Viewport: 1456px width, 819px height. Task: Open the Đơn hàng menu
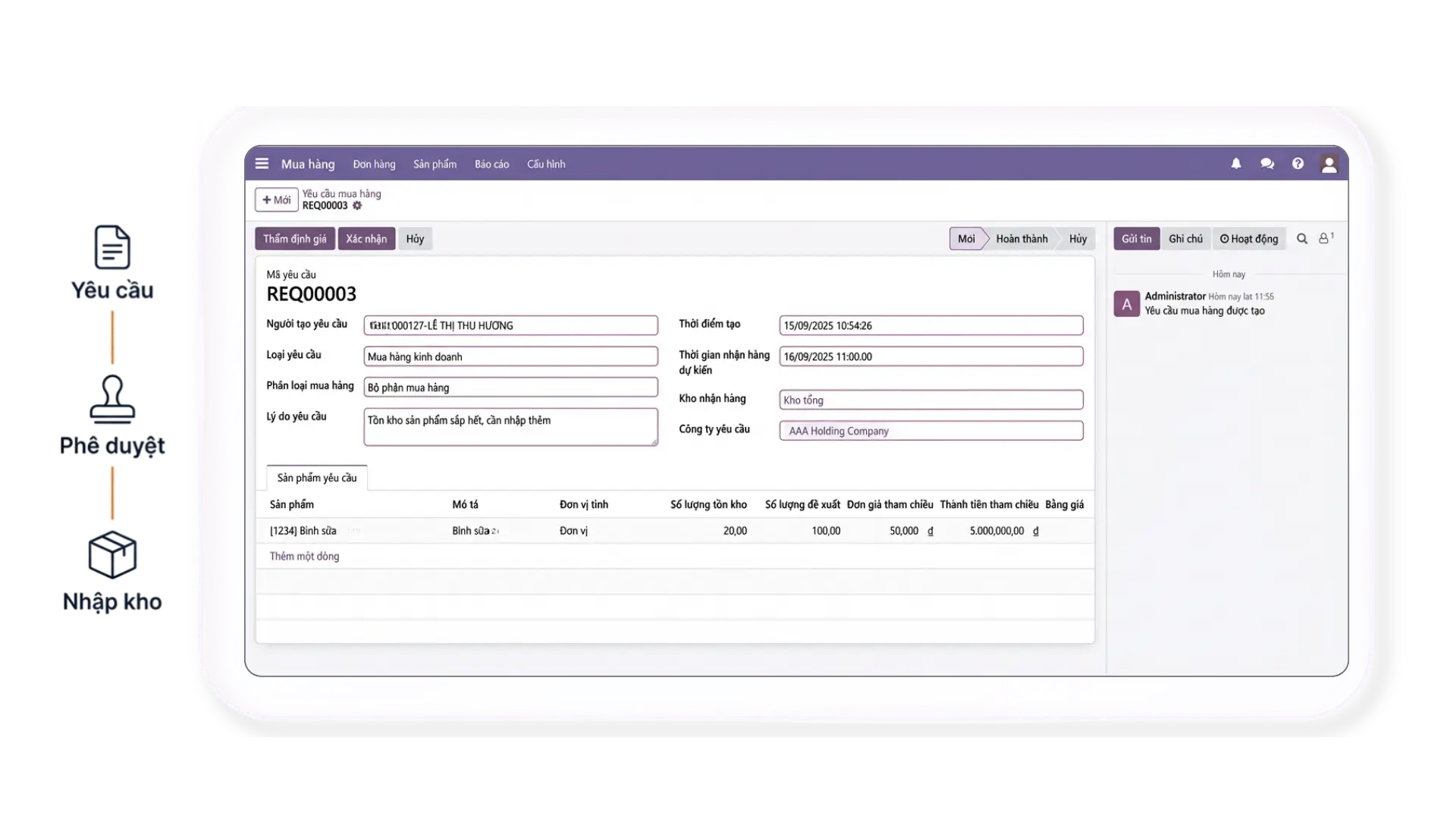tap(374, 165)
